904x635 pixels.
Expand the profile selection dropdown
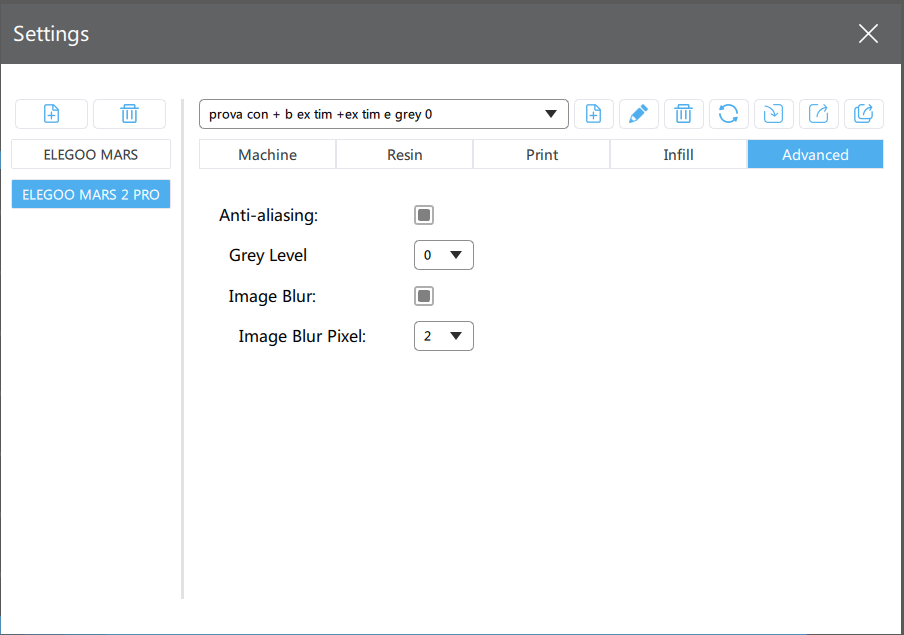pyautogui.click(x=384, y=114)
